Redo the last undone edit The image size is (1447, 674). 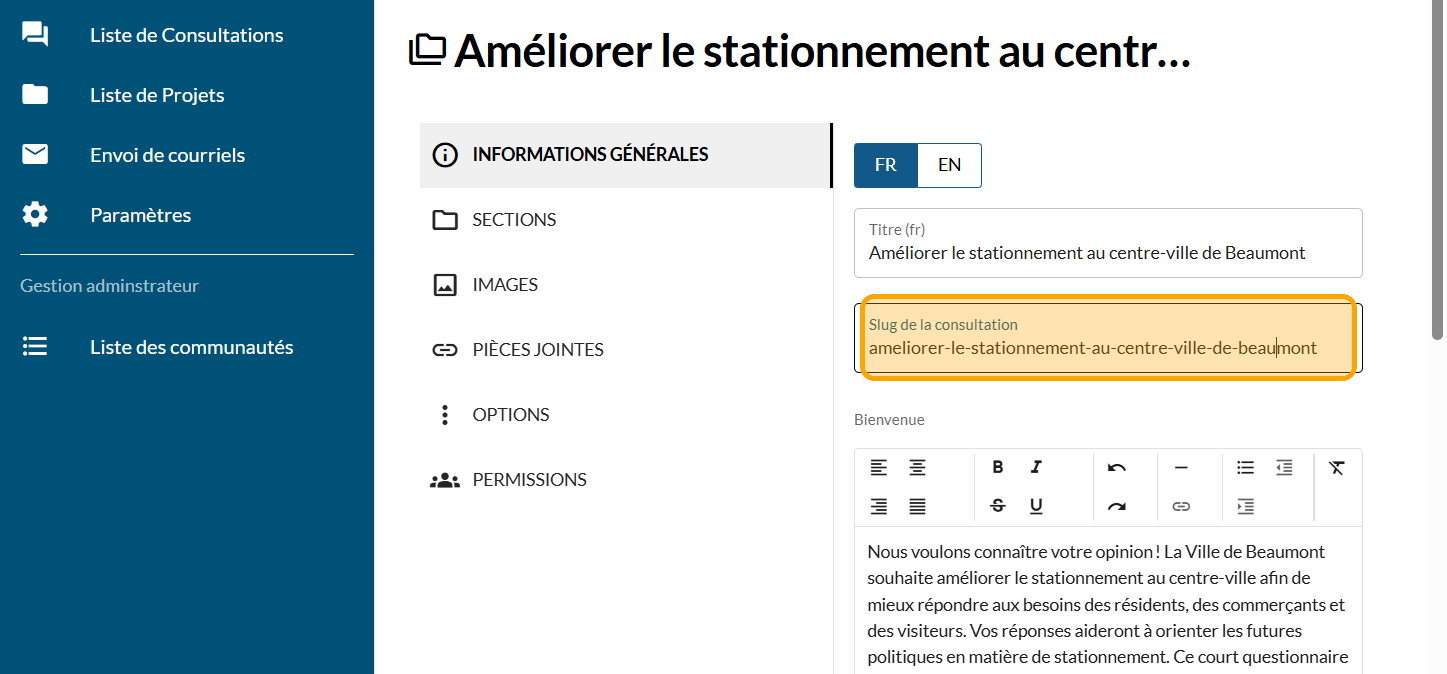1117,506
